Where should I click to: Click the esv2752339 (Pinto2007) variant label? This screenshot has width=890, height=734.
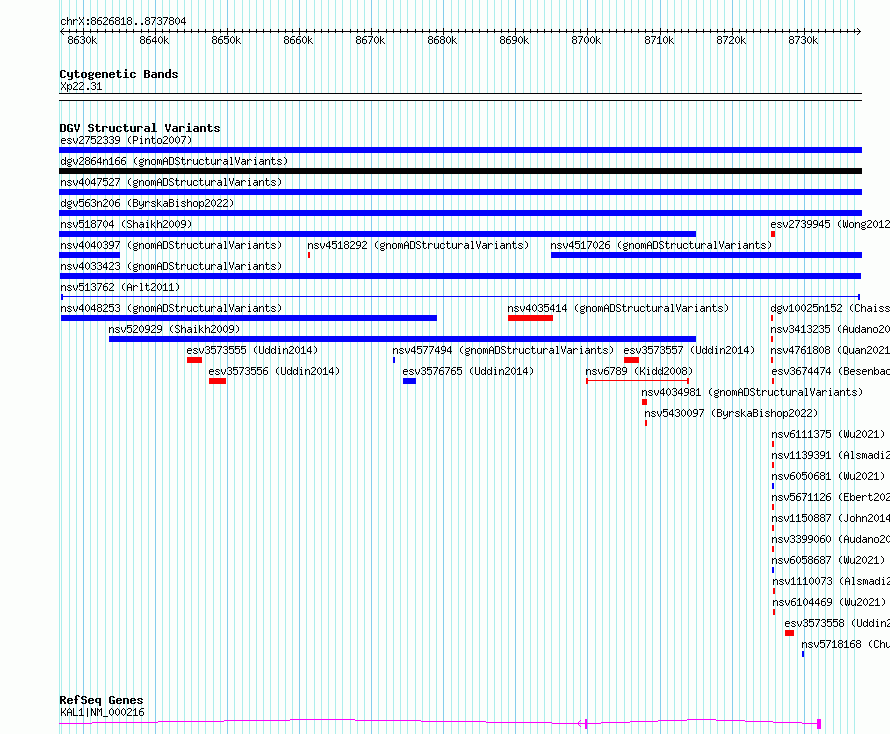pyautogui.click(x=126, y=140)
